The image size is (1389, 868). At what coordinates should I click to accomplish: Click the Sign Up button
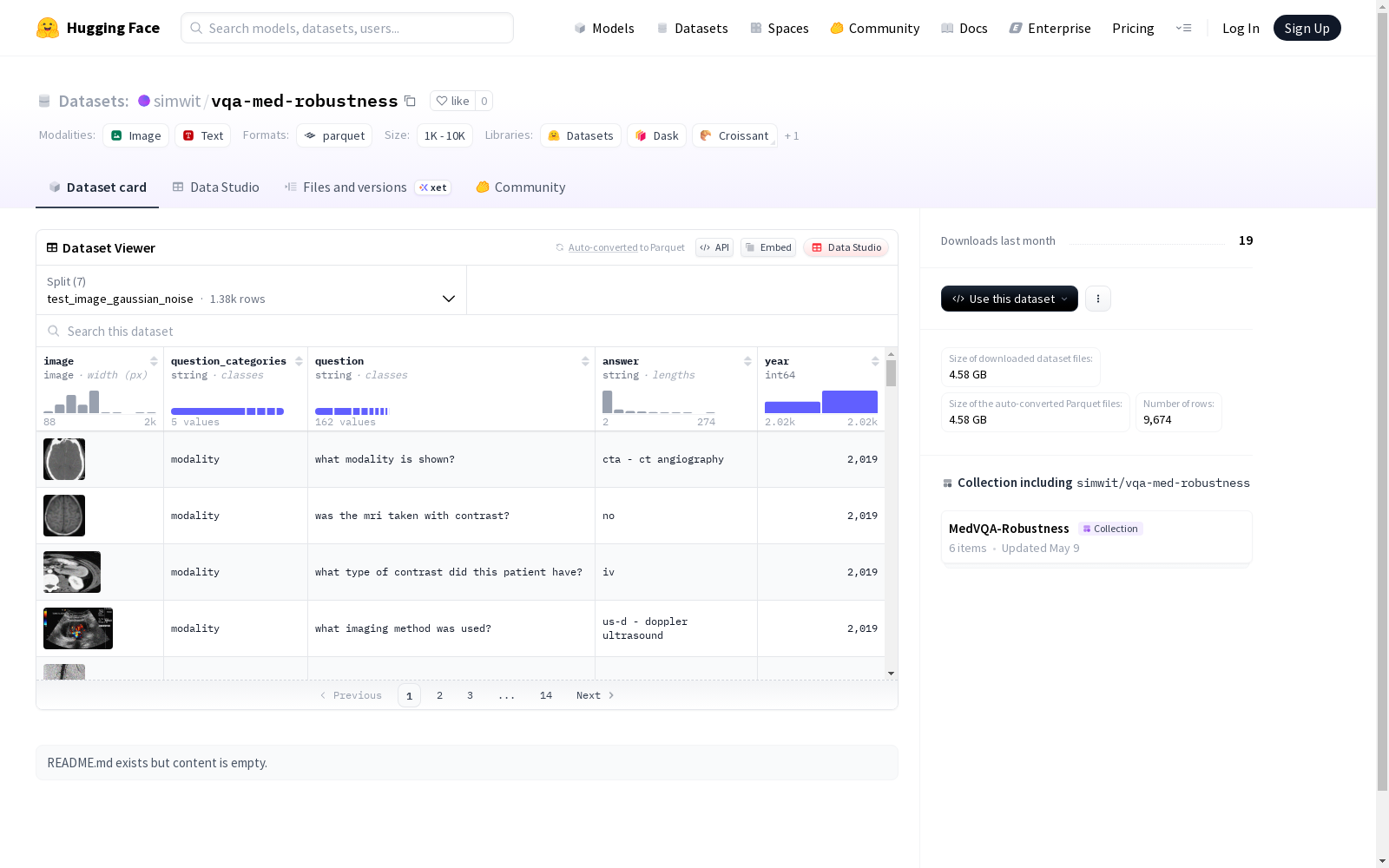pyautogui.click(x=1307, y=28)
